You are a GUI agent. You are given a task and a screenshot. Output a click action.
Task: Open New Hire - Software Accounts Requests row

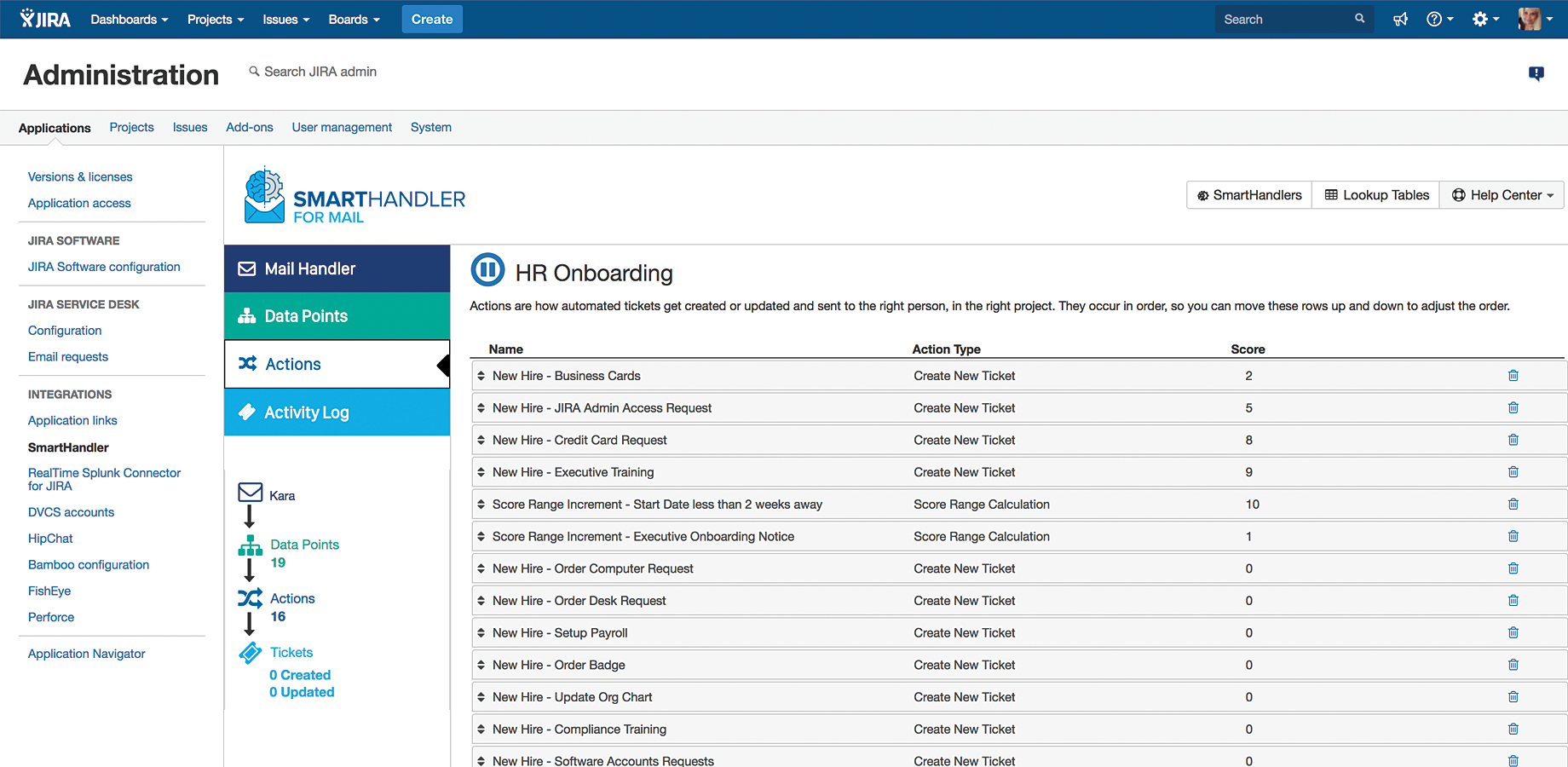1018,758
